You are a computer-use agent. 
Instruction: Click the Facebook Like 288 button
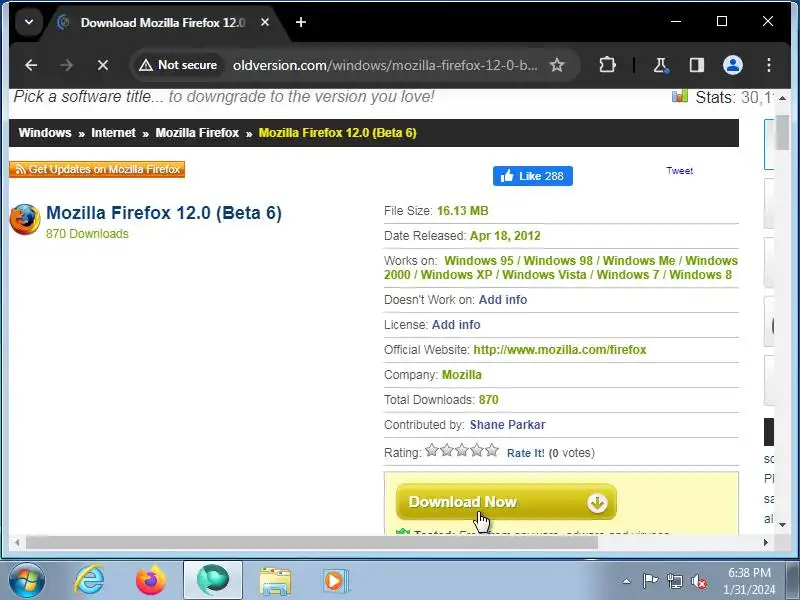click(533, 176)
